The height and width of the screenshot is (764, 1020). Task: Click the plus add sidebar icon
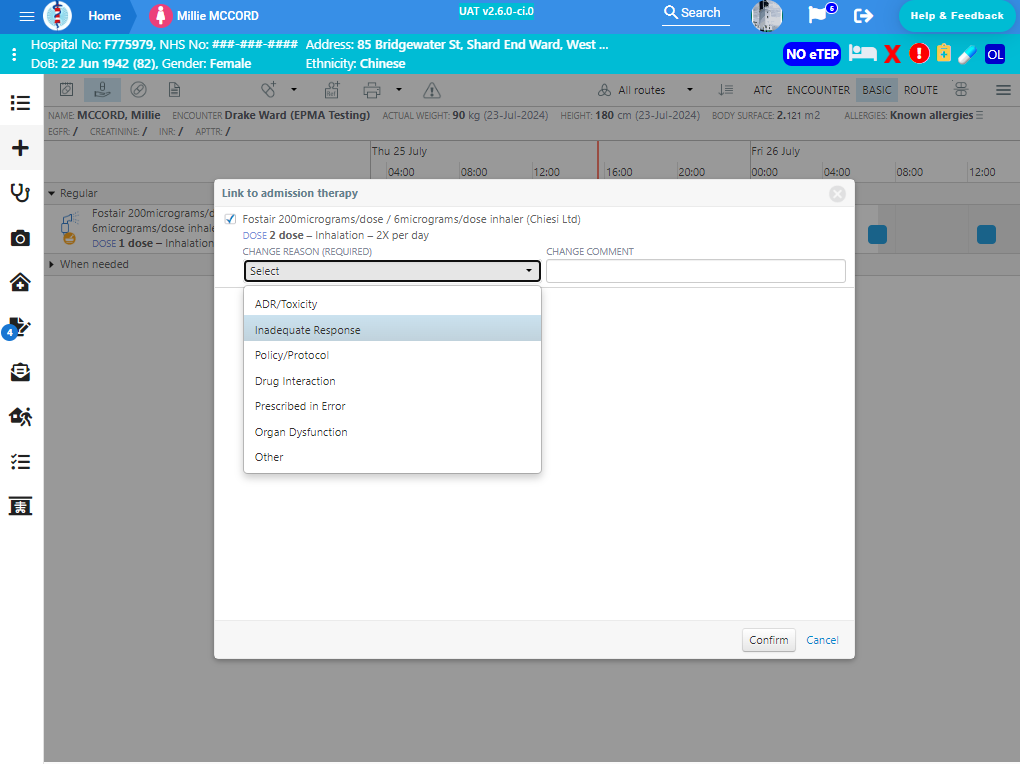pyautogui.click(x=20, y=148)
